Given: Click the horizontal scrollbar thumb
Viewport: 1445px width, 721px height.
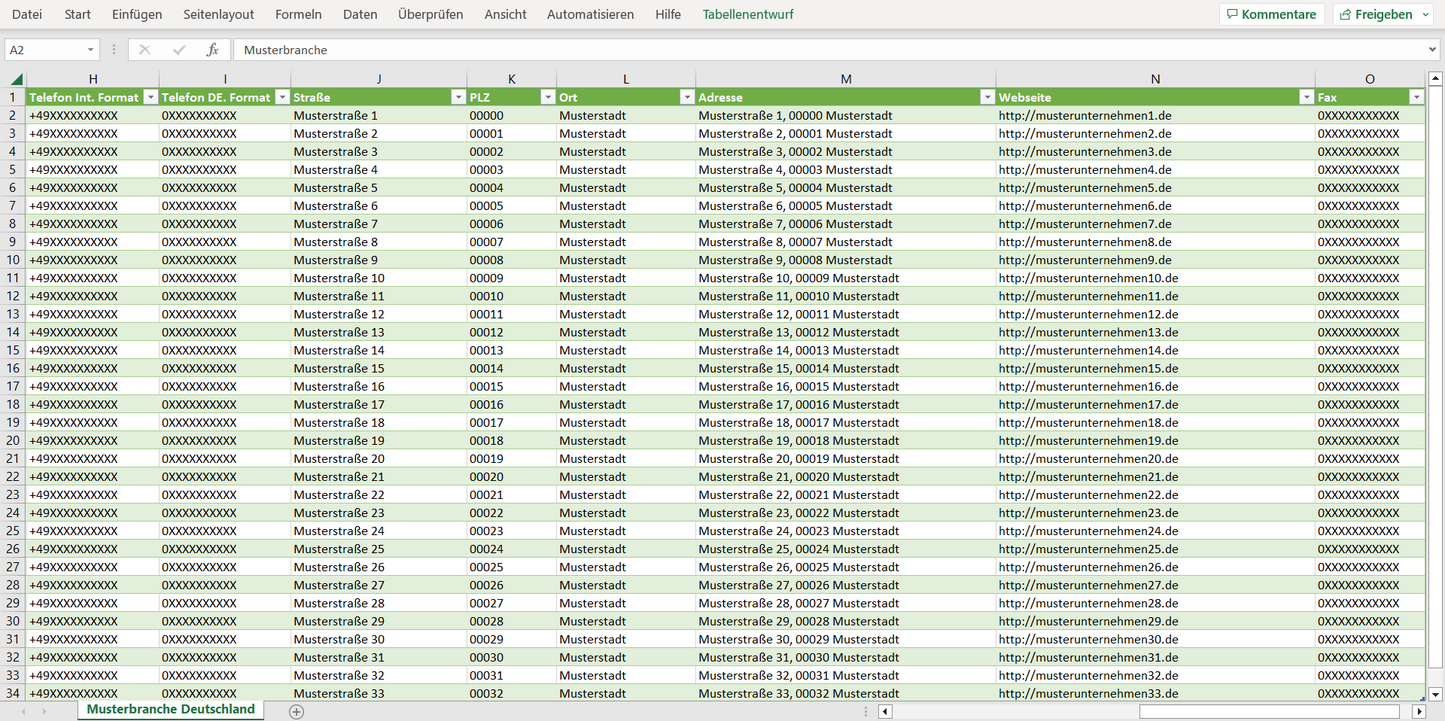Looking at the screenshot, I should pos(1268,711).
